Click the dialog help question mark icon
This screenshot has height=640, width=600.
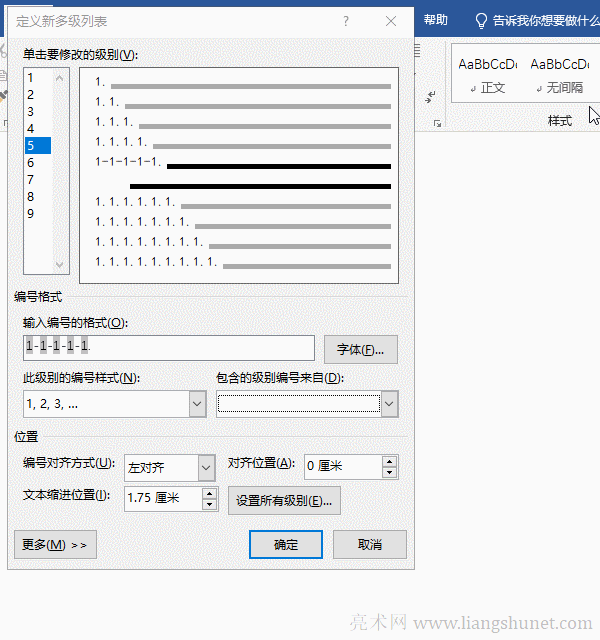click(x=346, y=20)
